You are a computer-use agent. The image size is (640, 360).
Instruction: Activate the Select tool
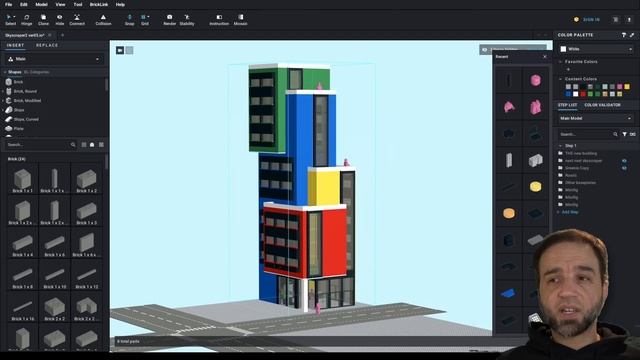pyautogui.click(x=10, y=20)
